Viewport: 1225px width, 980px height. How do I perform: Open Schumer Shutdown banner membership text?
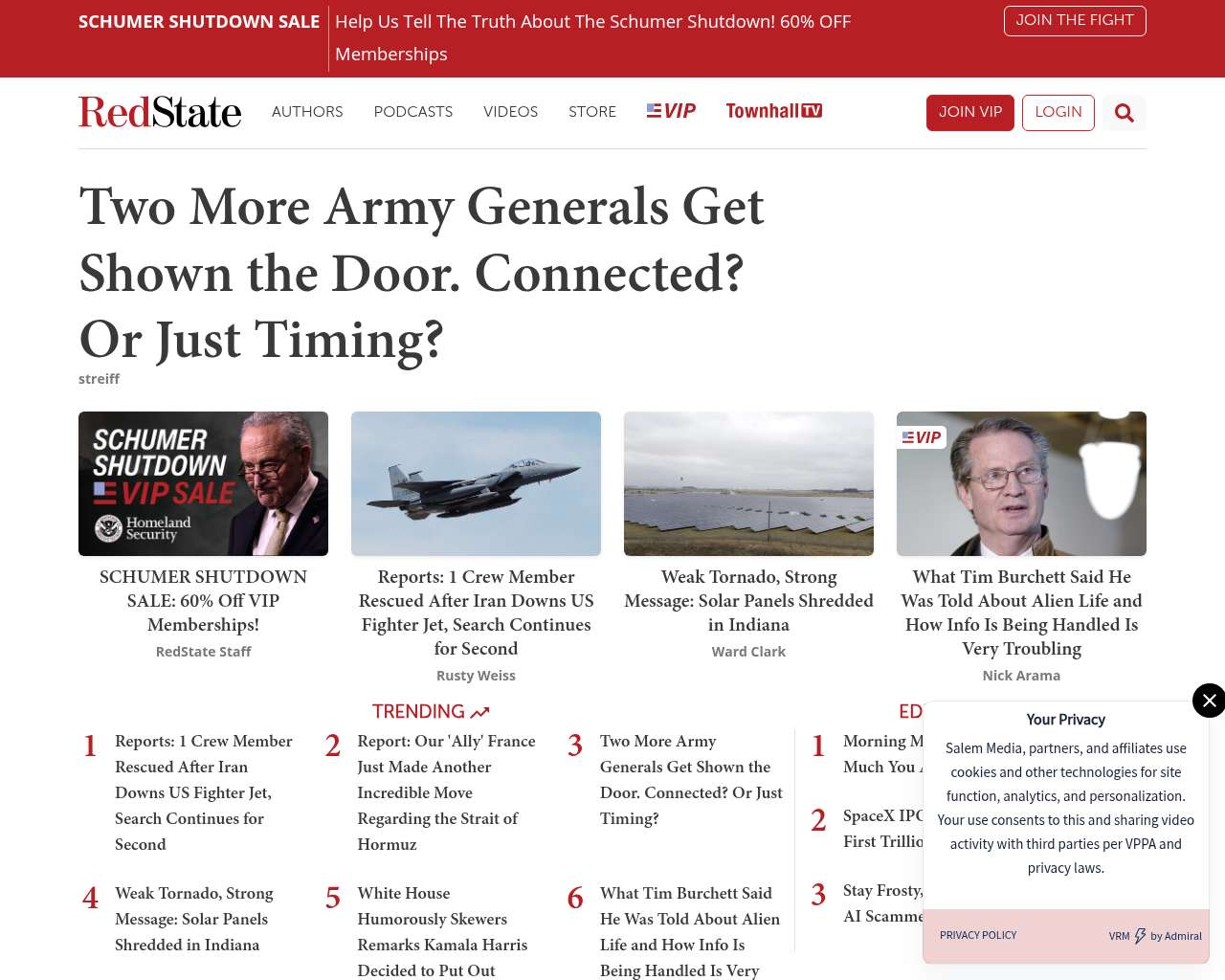(592, 38)
